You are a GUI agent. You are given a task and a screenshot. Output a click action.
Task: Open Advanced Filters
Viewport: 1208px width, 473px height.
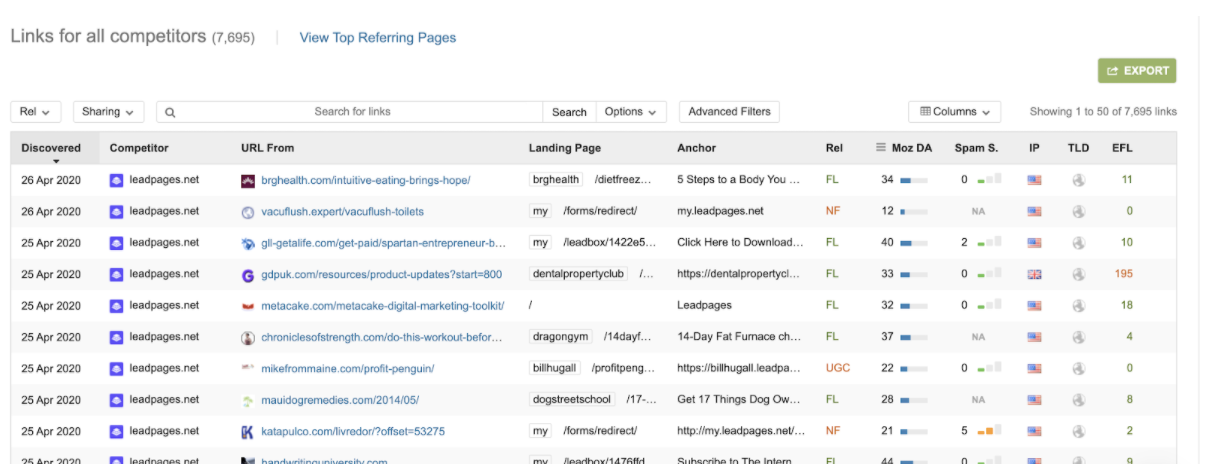pos(729,112)
